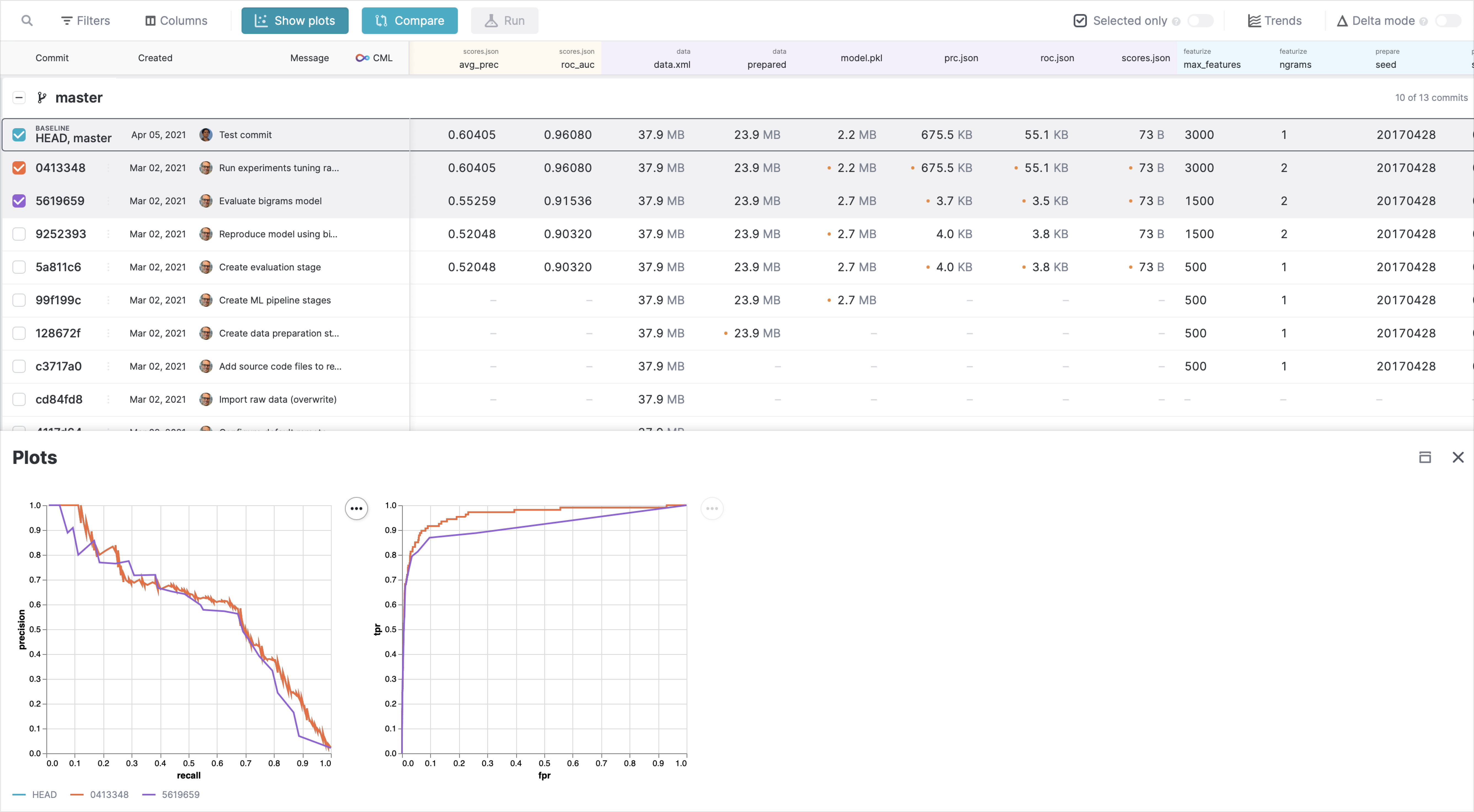Click author avatar on Evaluate bigrams model row

click(x=206, y=201)
